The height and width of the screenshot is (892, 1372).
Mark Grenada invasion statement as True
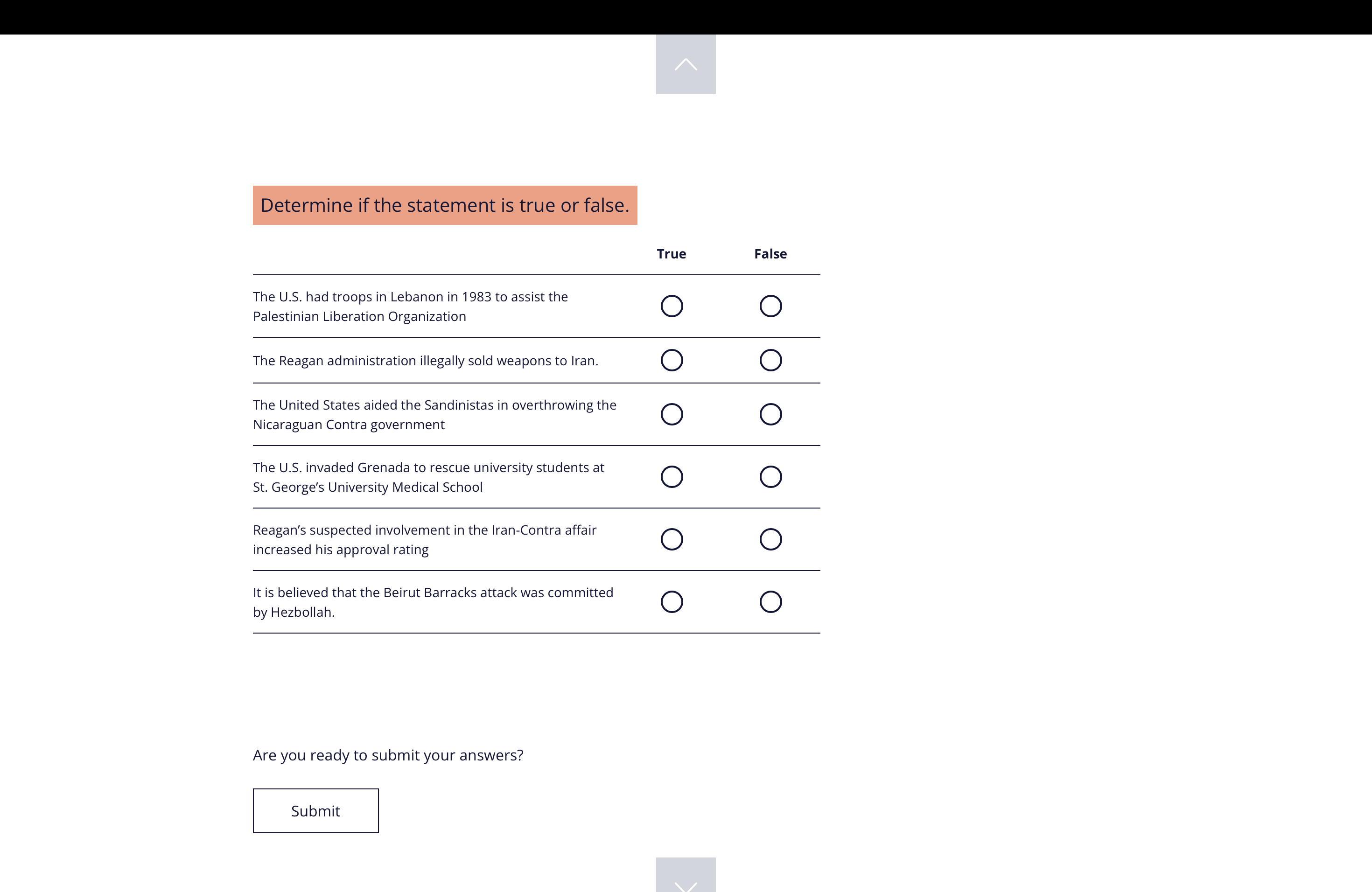672,476
